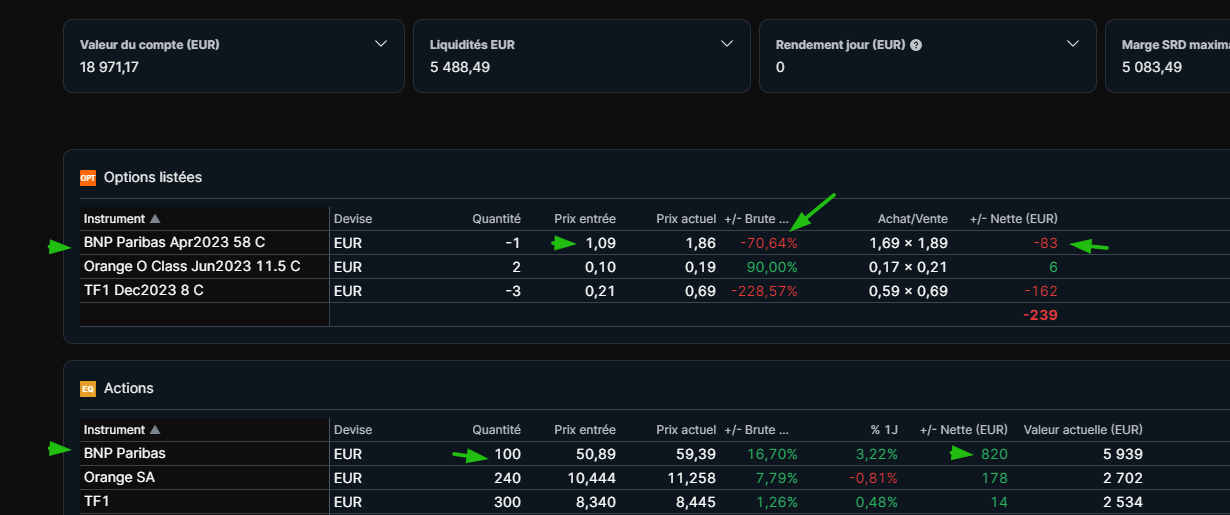
Task: Sort options by Prix entrée column header
Action: pos(585,219)
